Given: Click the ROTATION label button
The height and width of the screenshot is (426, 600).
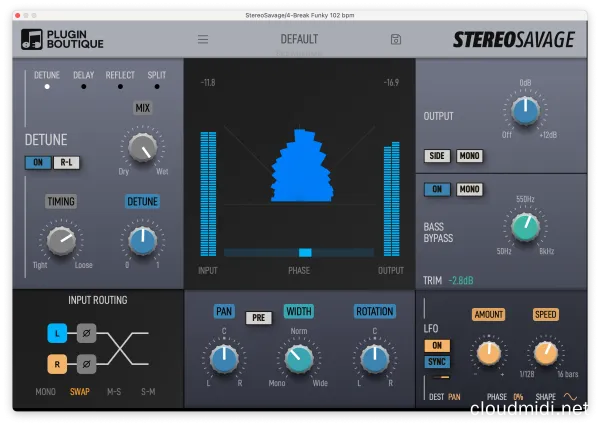Looking at the screenshot, I should click(375, 311).
